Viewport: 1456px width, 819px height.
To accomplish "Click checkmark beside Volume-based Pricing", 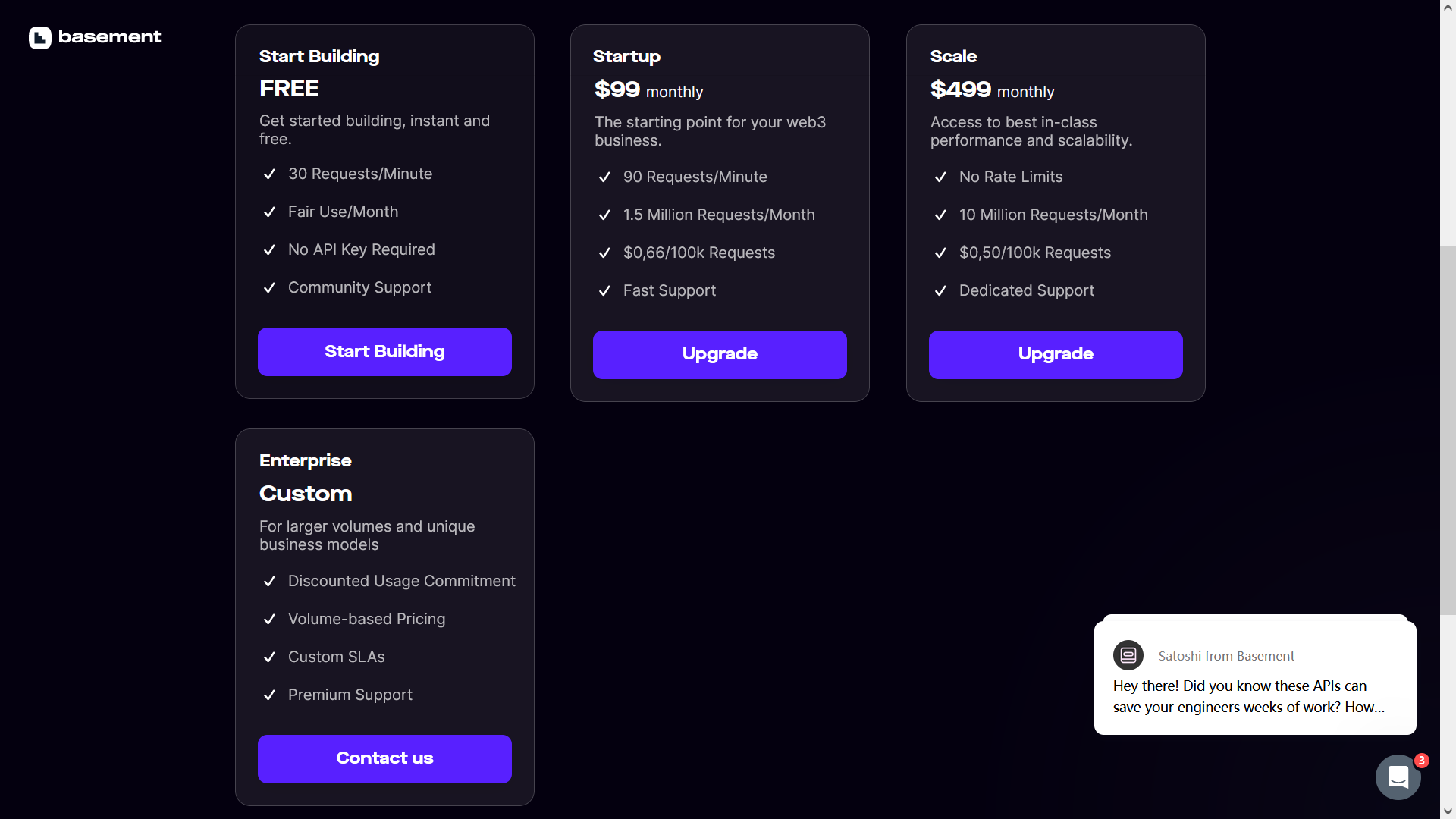I will (x=269, y=619).
